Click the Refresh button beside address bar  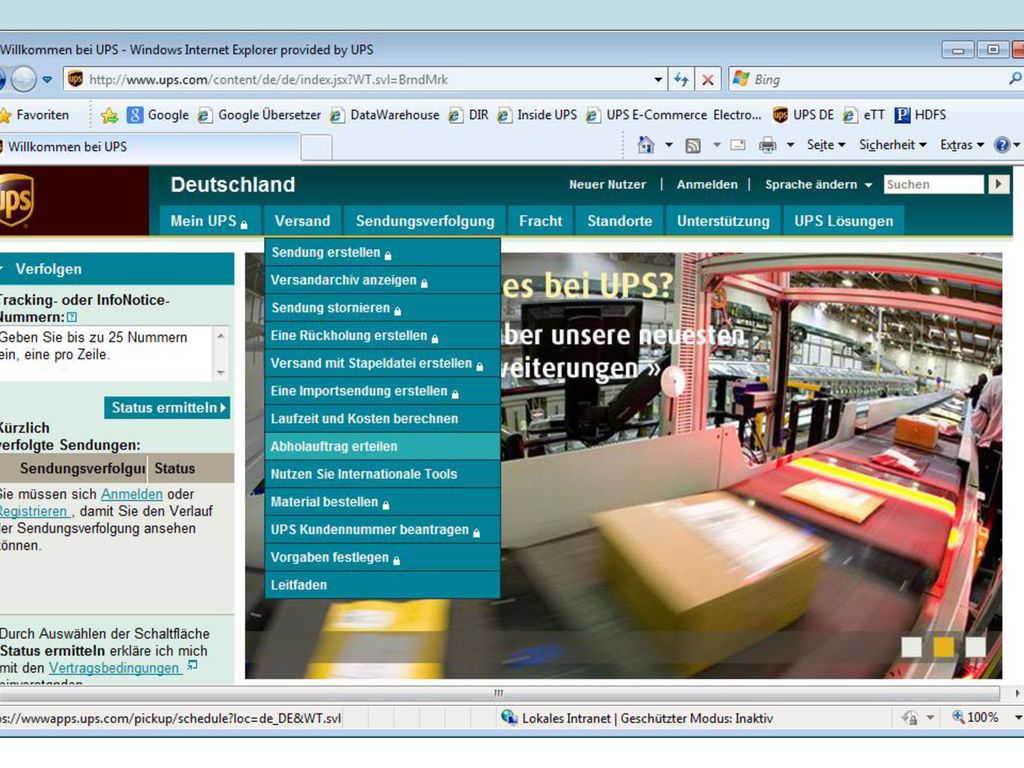pyautogui.click(x=681, y=80)
